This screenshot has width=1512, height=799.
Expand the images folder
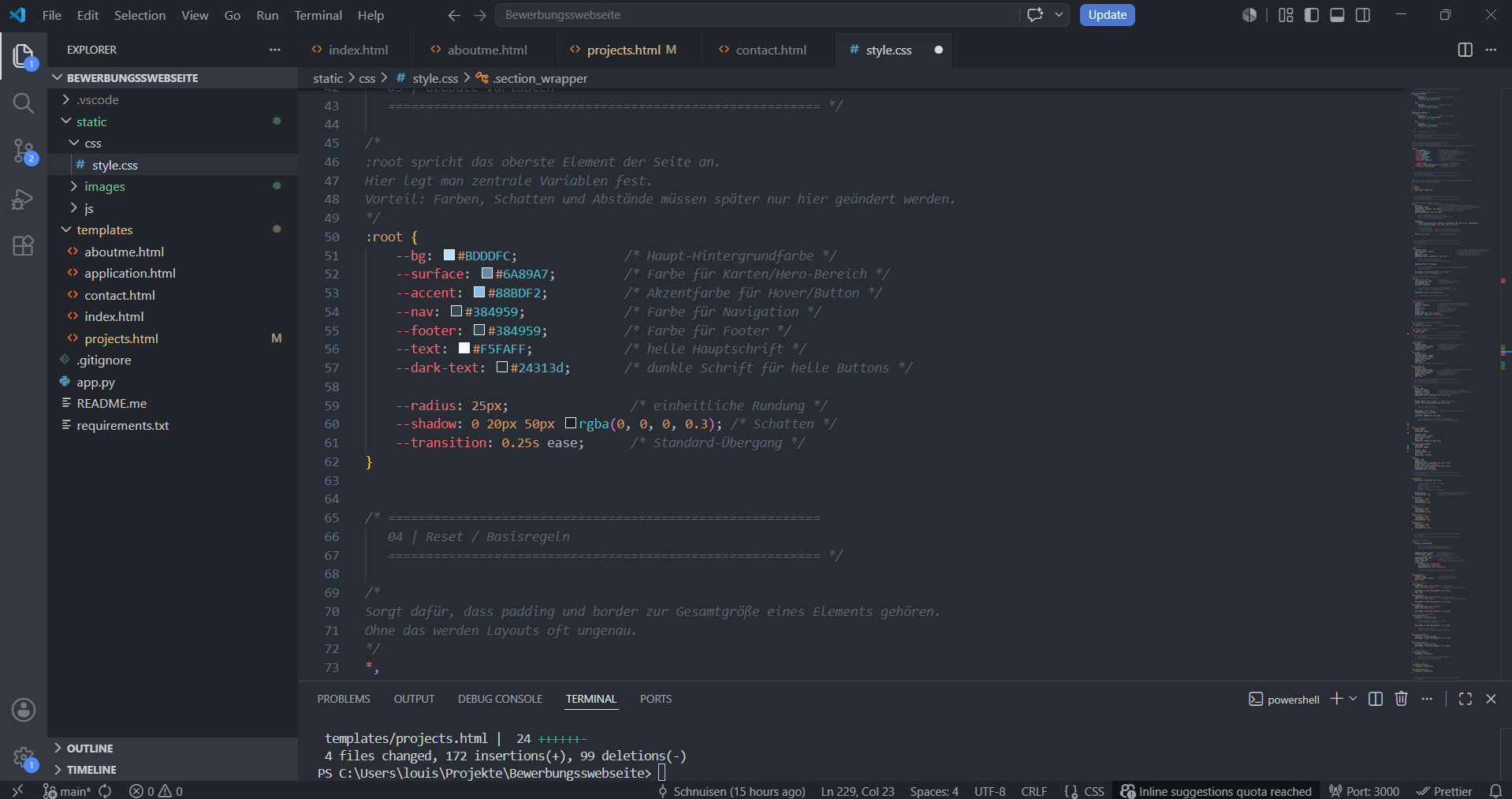[x=74, y=186]
